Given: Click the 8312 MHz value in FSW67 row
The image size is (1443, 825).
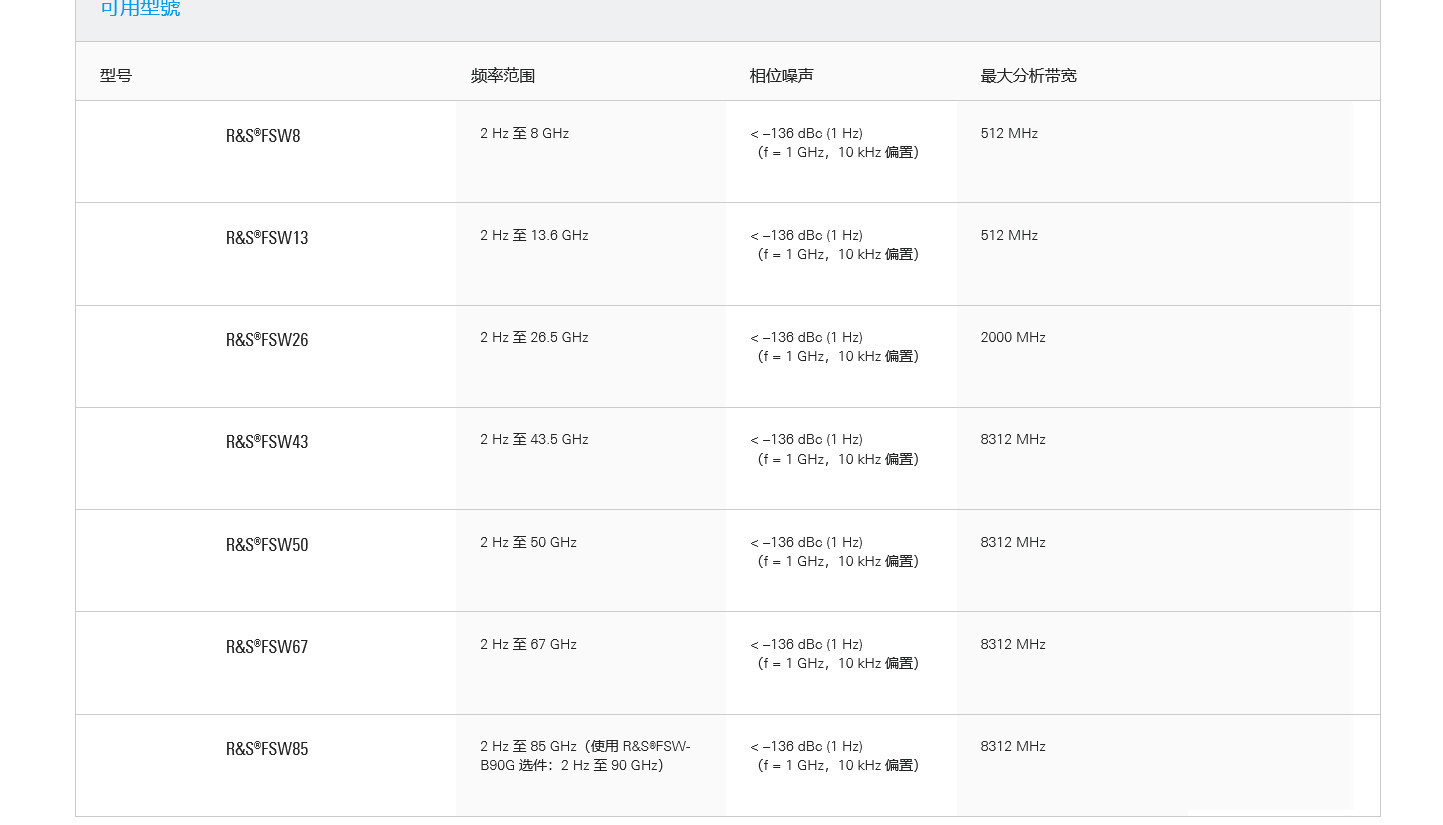Looking at the screenshot, I should click(x=1013, y=645).
